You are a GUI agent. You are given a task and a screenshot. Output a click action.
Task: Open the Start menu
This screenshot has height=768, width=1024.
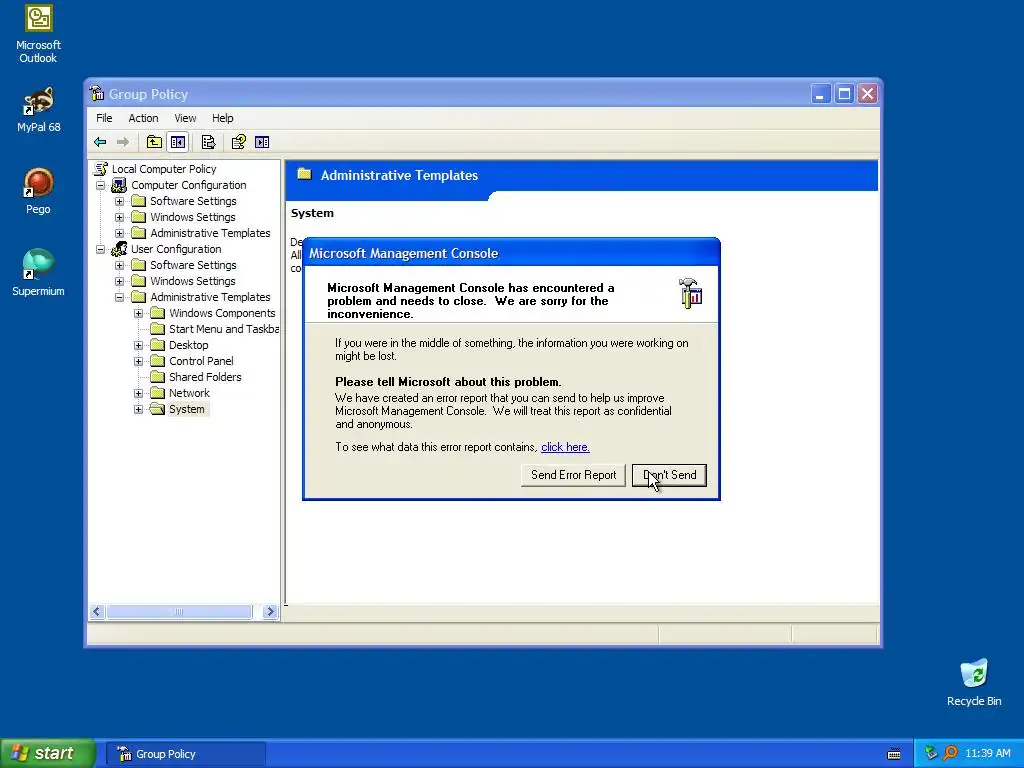coord(48,753)
